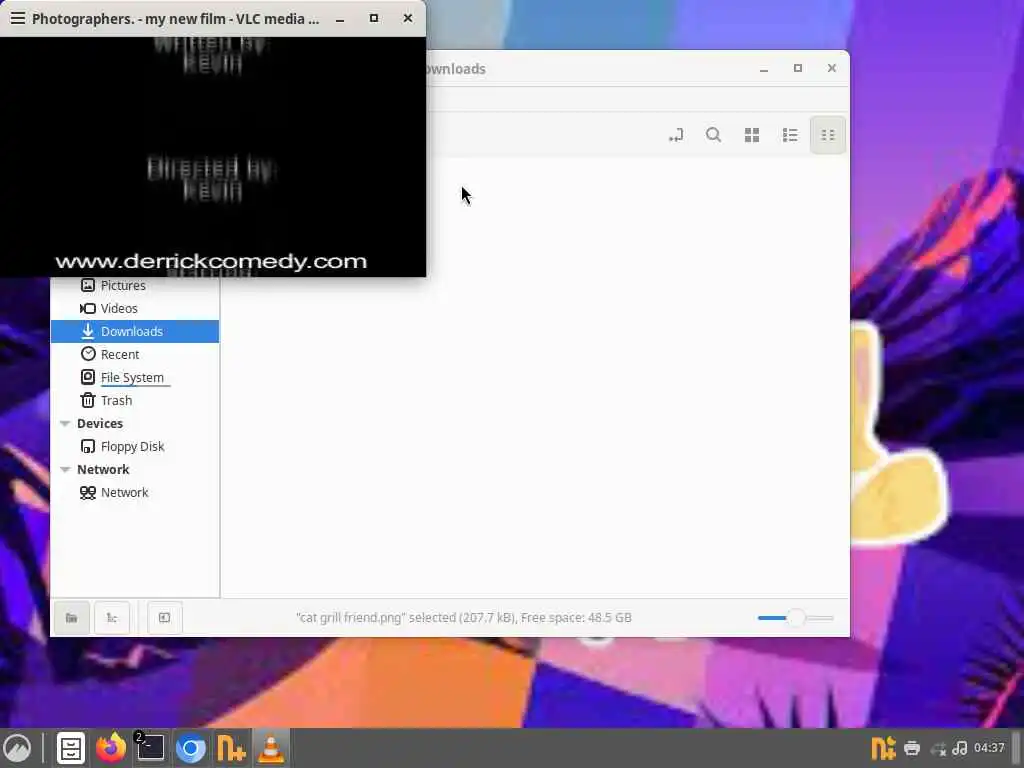Screen dimensions: 1024x768
Task: Collapse the Network section
Action: coord(65,470)
